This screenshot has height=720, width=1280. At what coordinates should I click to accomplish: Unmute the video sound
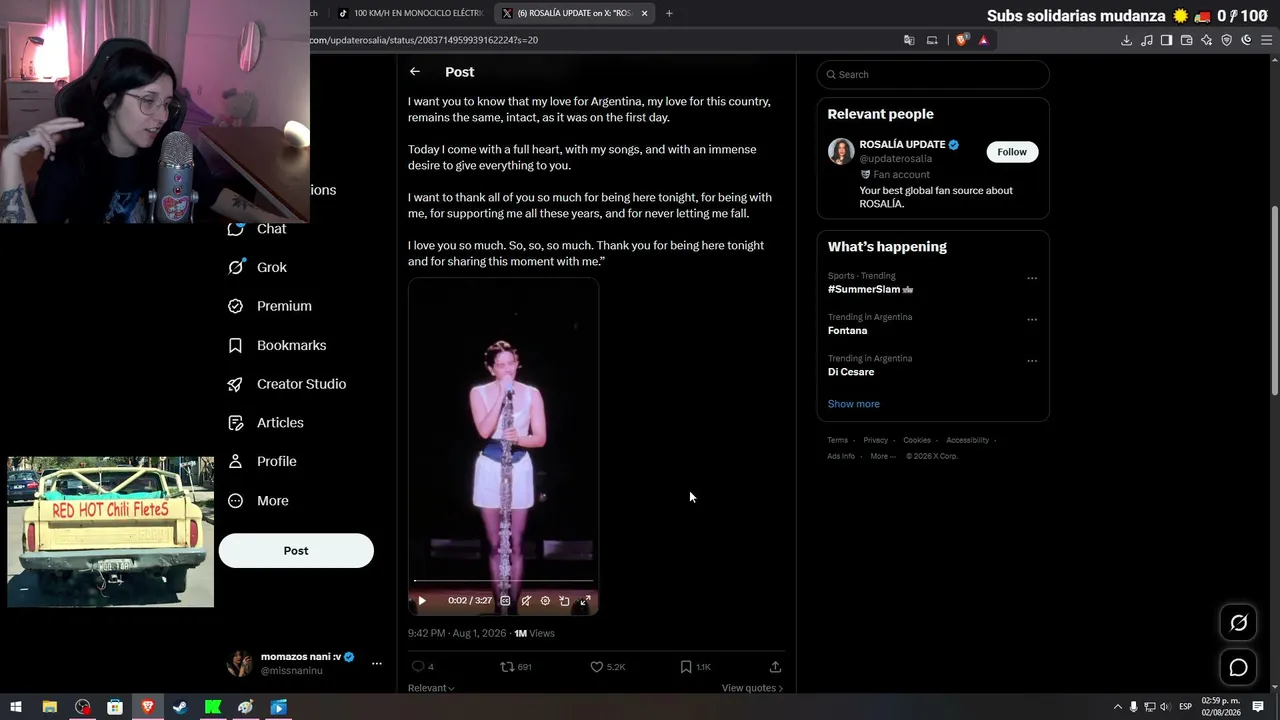coord(526,601)
